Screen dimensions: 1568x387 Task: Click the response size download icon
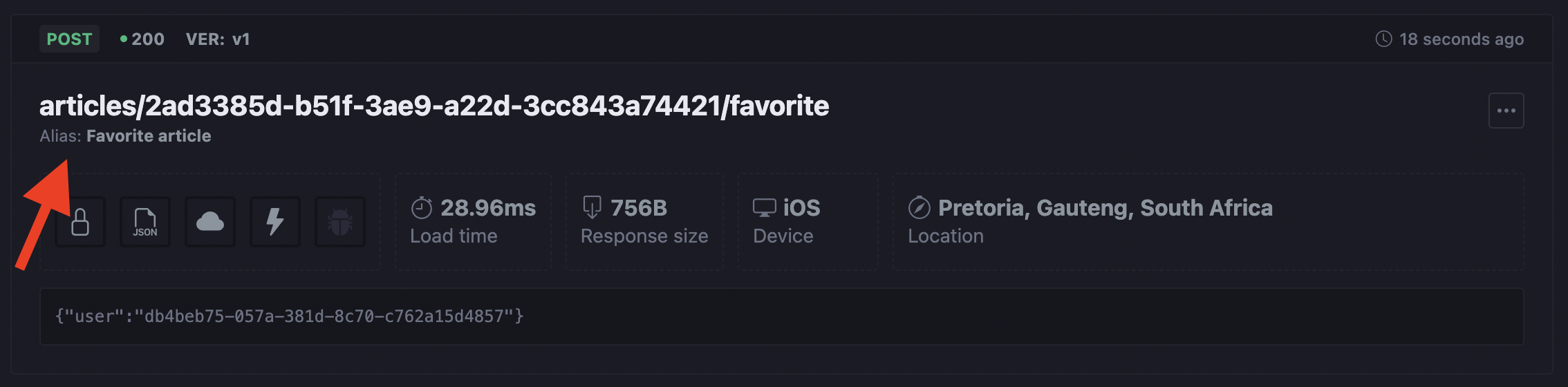tap(592, 207)
